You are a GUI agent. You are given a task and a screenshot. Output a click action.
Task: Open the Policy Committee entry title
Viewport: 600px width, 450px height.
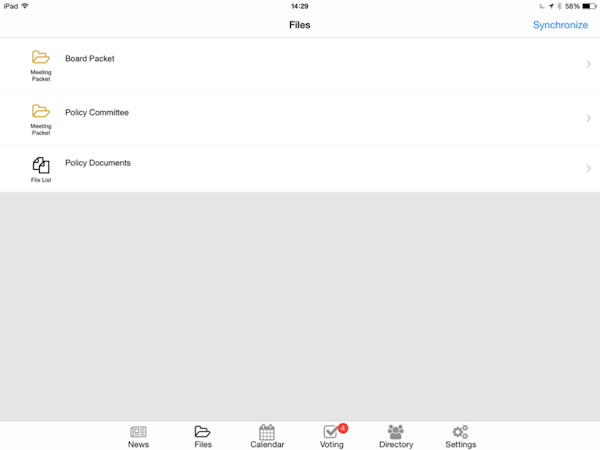tap(97, 112)
